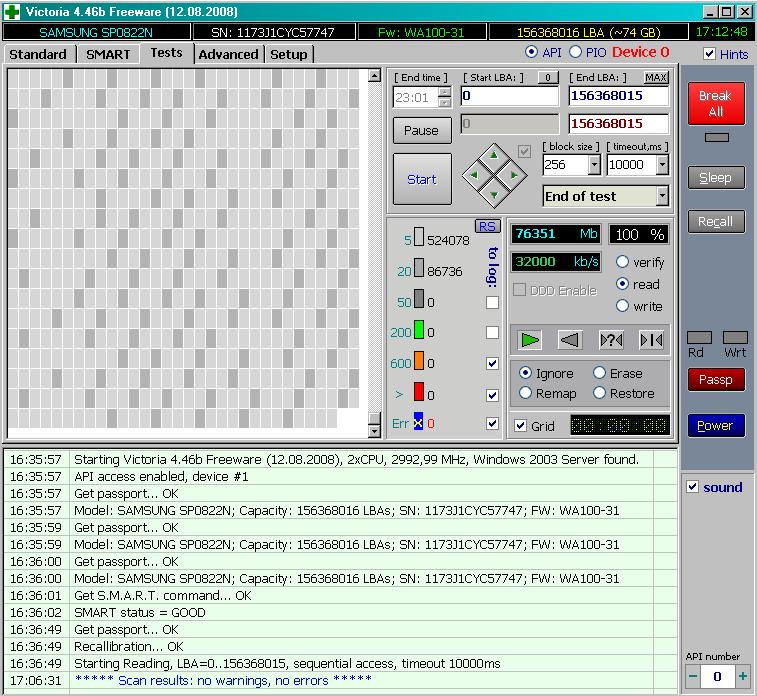Click the Recall button

click(716, 221)
